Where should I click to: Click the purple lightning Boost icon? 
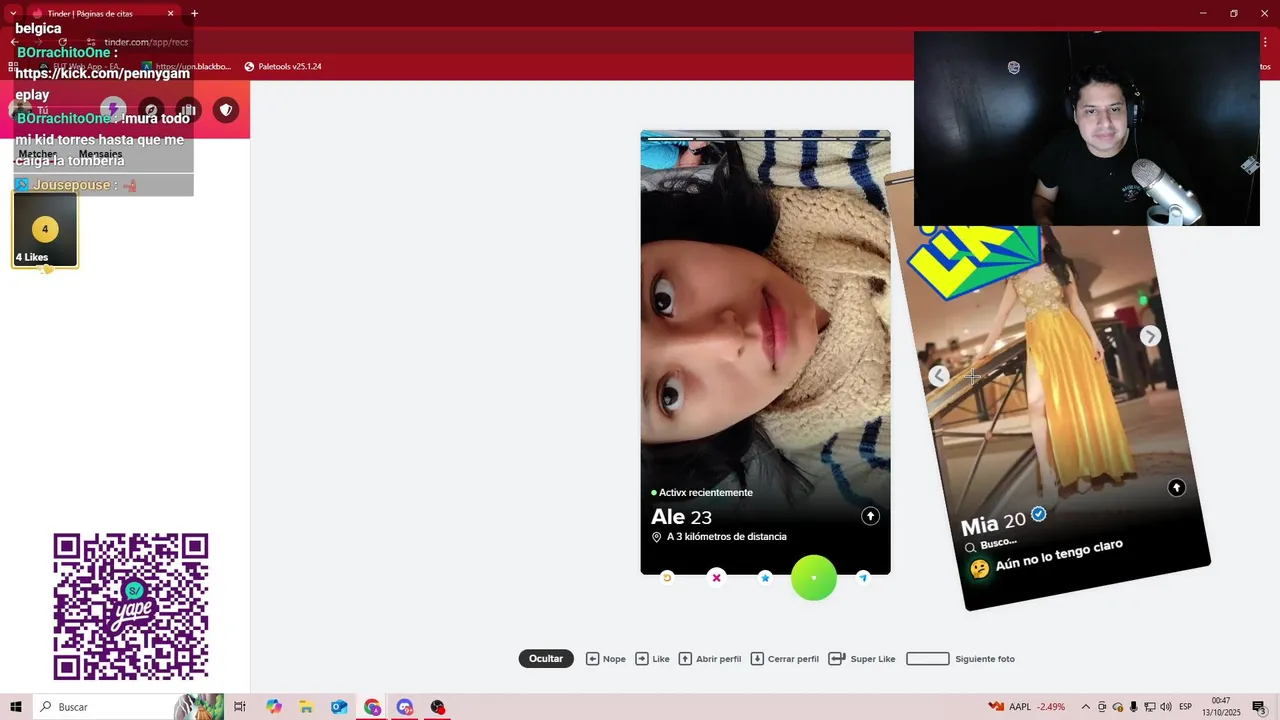tap(113, 110)
